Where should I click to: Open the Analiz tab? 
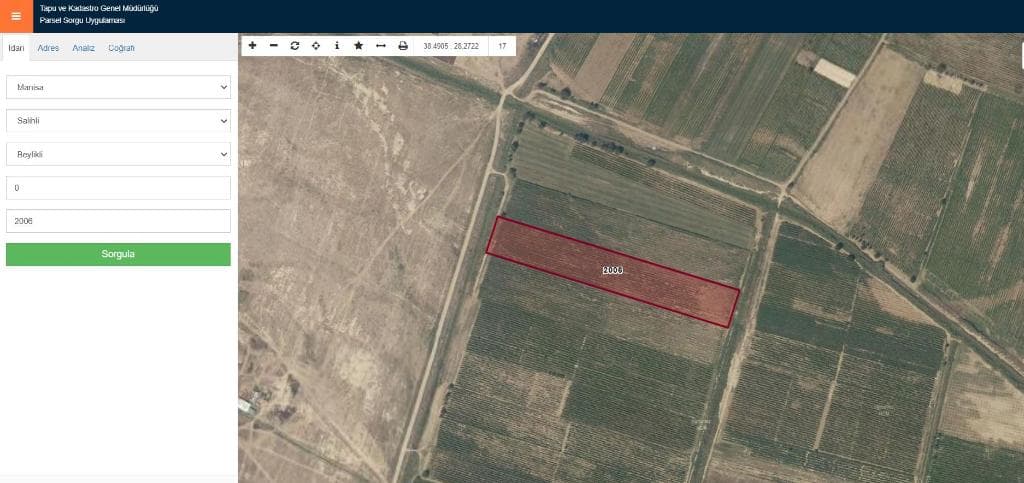coord(83,48)
